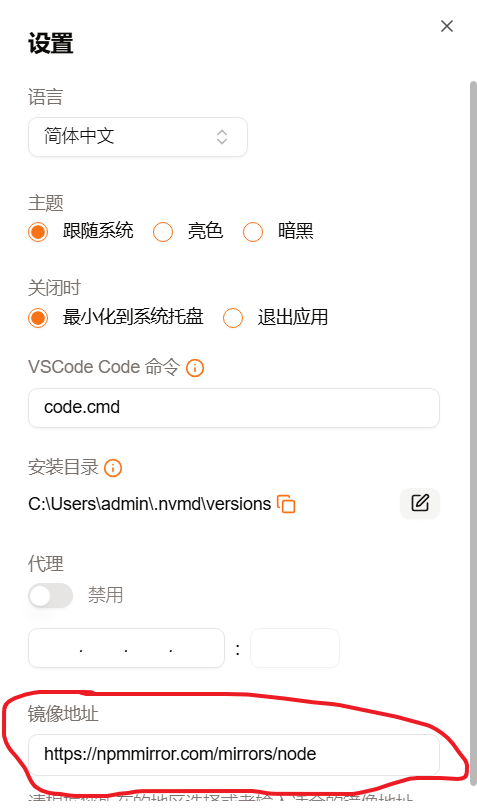Image resolution: width=477 pixels, height=811 pixels.
Task: Choose quit application on close
Action: point(233,318)
